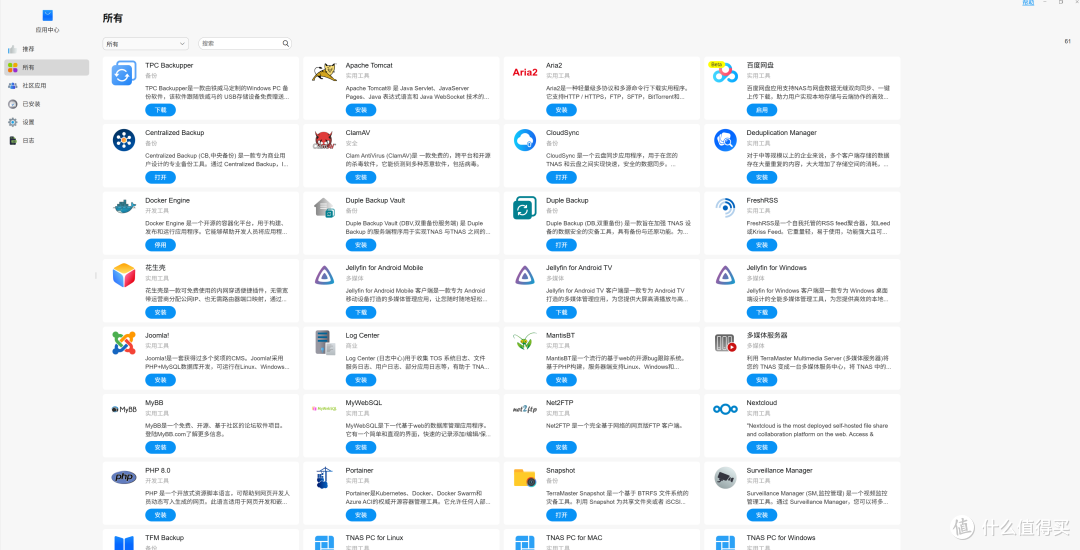1080x550 pixels.
Task: Click 下载 for Jellyfin for Windows
Action: tap(762, 313)
